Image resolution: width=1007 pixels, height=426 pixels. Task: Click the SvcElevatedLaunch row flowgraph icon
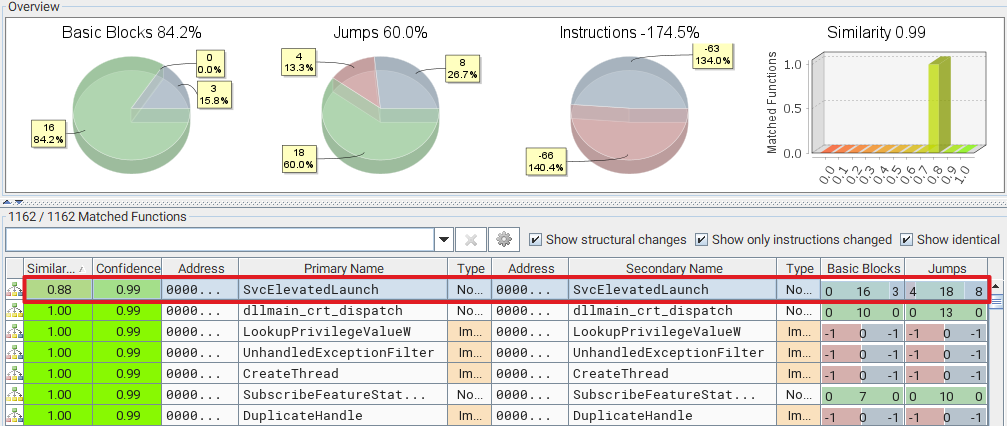(x=13, y=290)
